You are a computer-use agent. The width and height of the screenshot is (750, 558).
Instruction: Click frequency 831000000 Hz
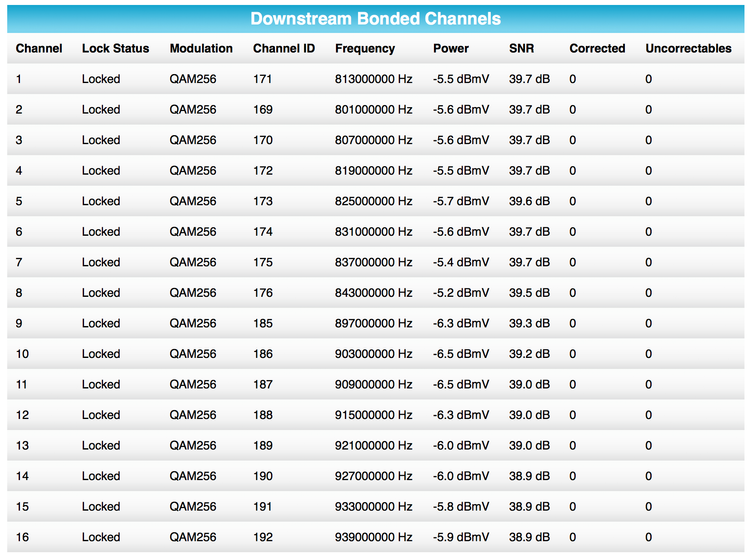coord(374,232)
